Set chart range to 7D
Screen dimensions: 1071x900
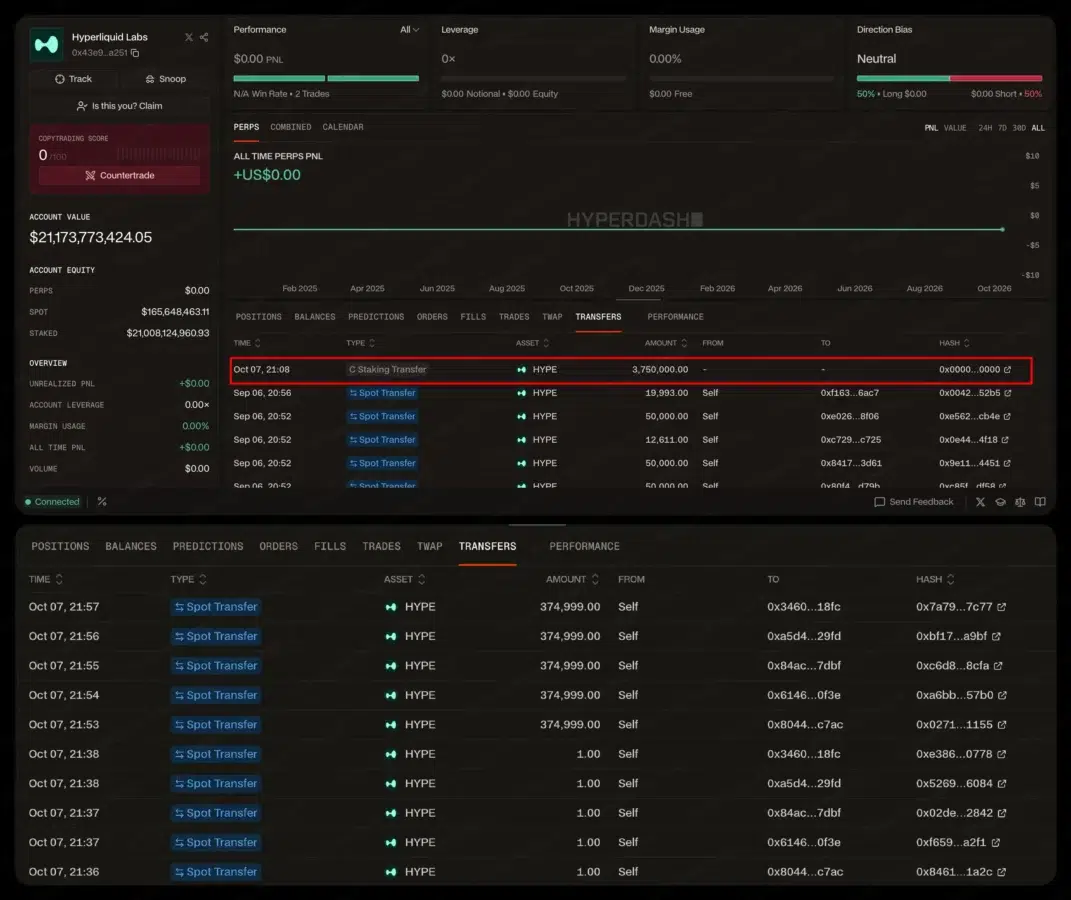[x=1002, y=128]
